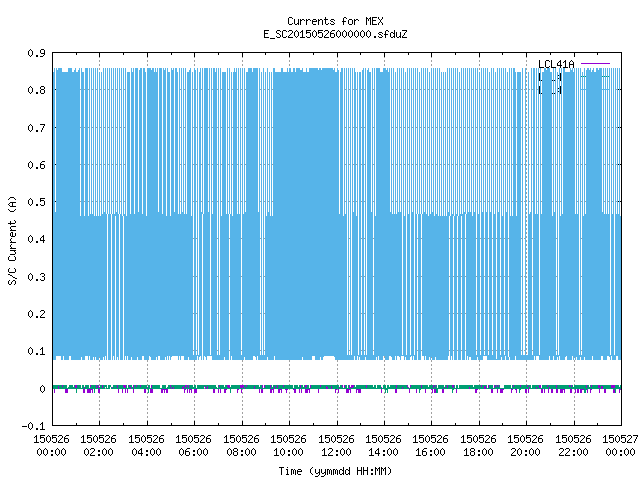Click the "Time (yymmdd HH:MM)" axis label
The height and width of the screenshot is (480, 640).
coord(335,471)
